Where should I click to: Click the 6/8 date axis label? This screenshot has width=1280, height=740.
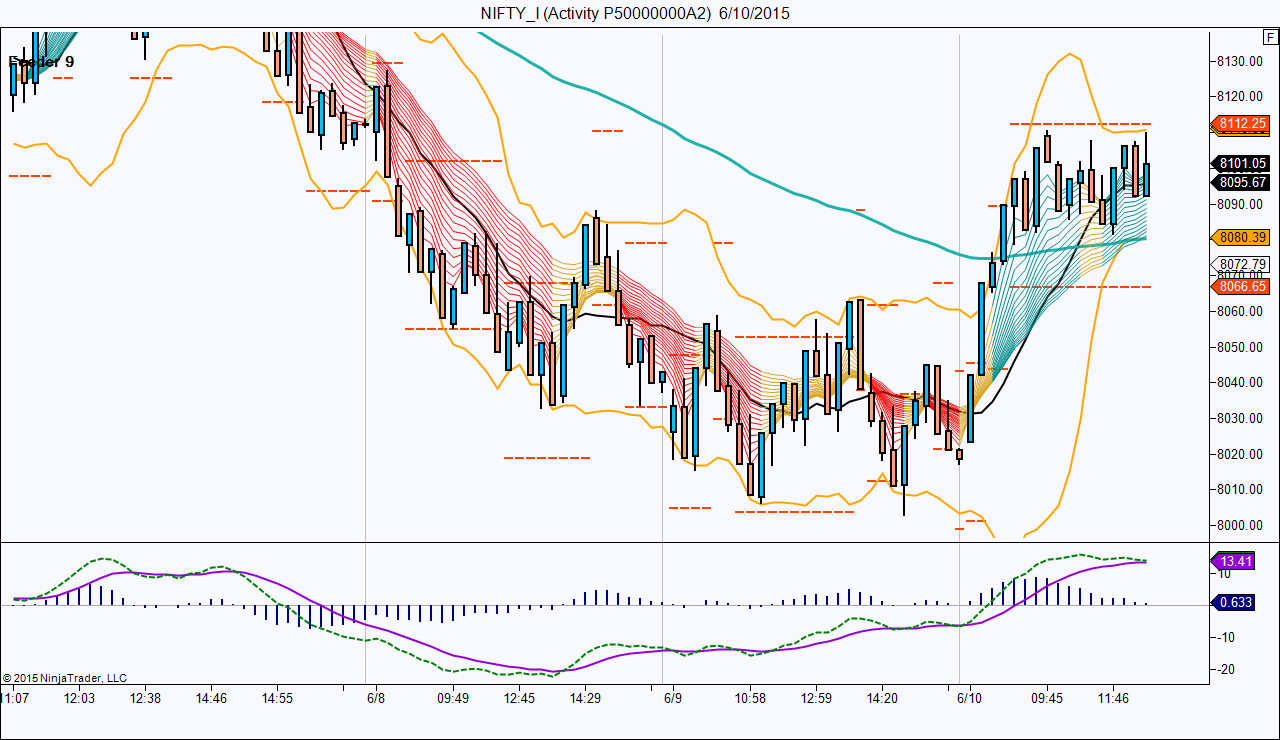(x=376, y=698)
